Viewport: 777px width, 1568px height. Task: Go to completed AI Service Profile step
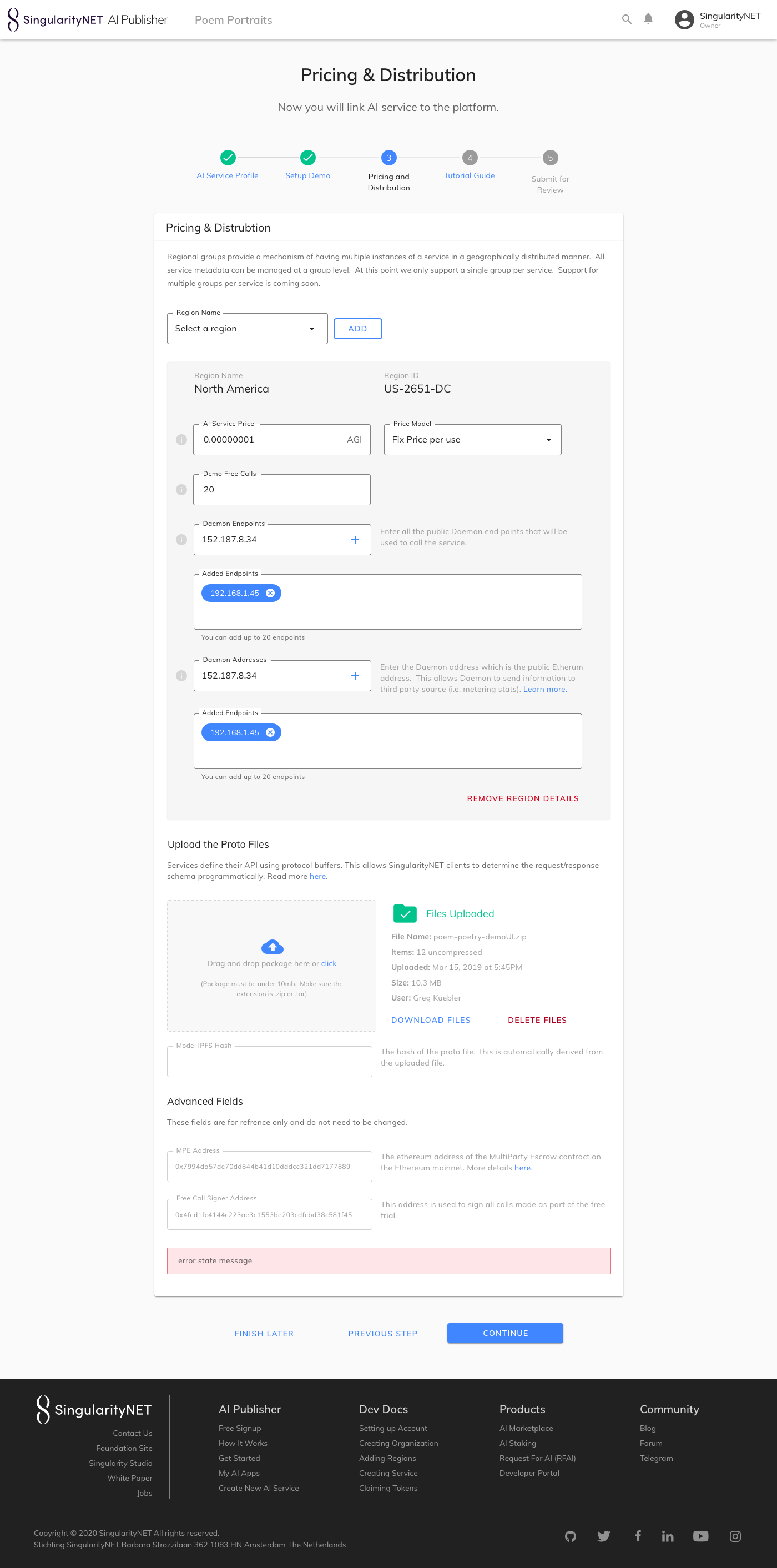(228, 165)
